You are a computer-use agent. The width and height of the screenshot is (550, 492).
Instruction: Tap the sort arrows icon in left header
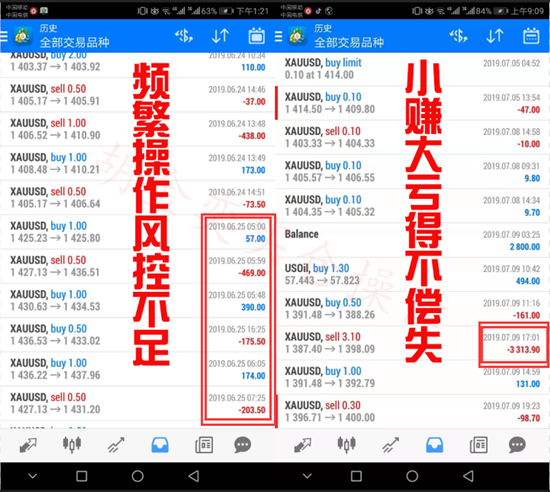tap(220, 36)
